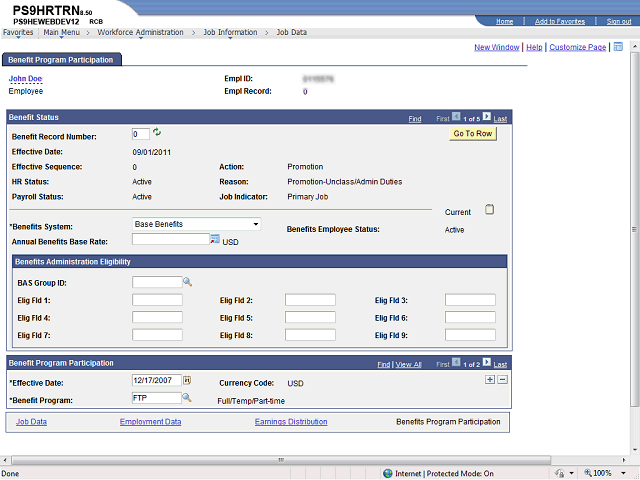Open the Home link
The width and height of the screenshot is (640, 480).
tap(504, 21)
